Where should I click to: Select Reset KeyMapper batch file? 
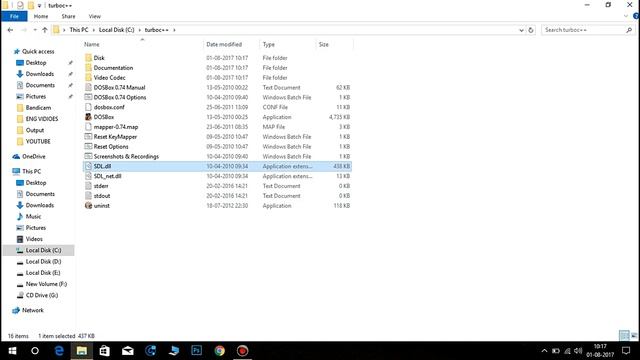tap(115, 137)
